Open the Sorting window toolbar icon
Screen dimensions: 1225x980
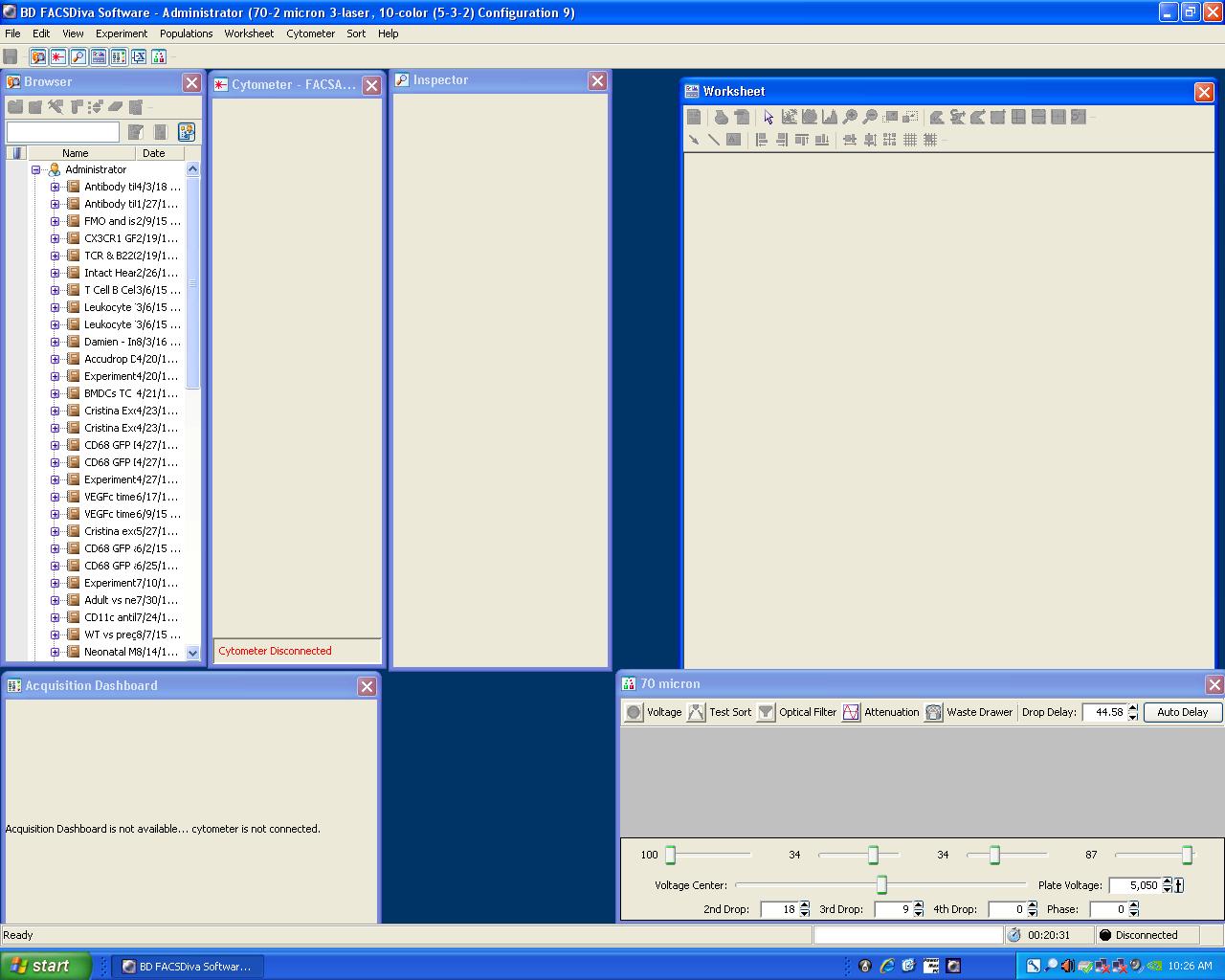point(159,56)
